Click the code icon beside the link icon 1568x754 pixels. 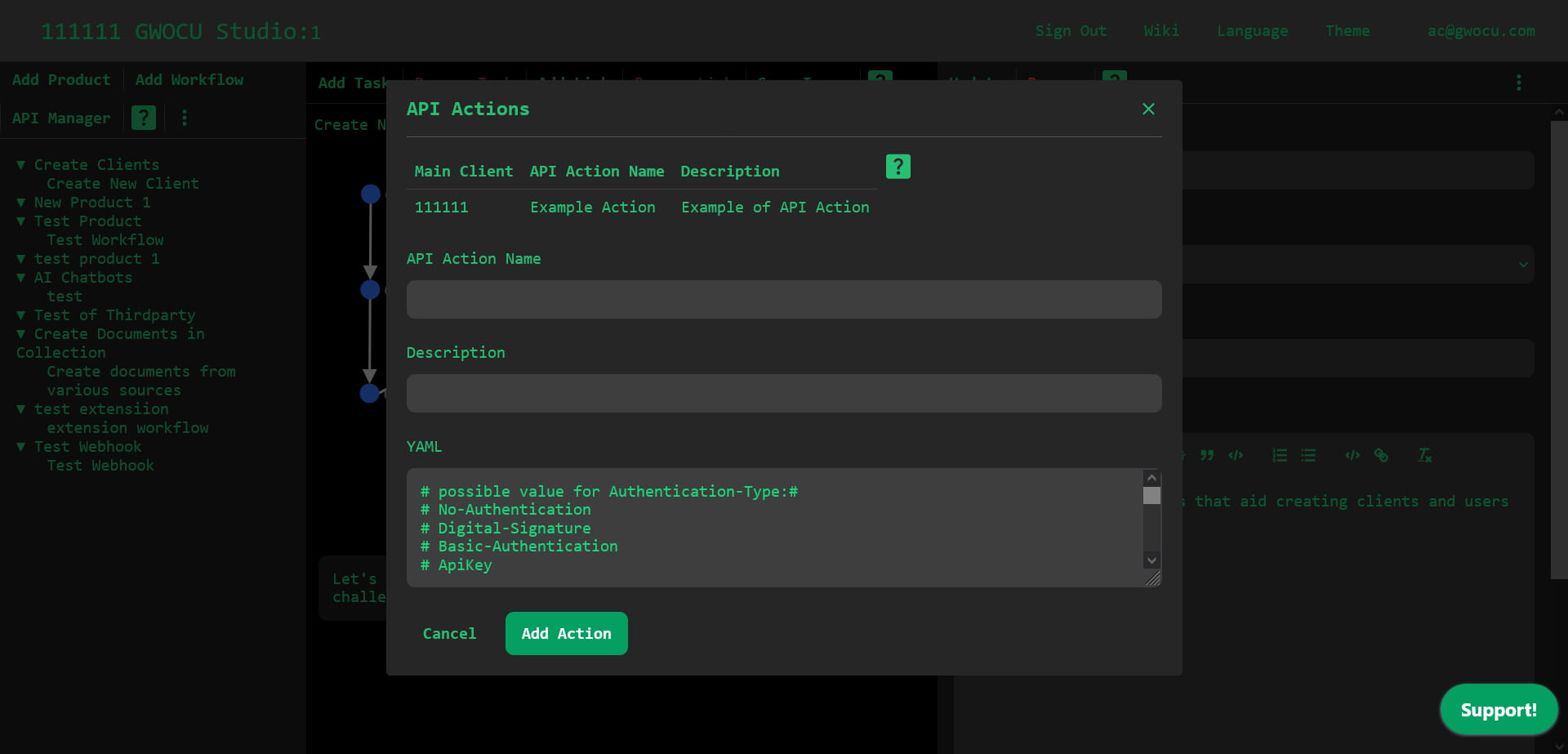coord(1352,455)
